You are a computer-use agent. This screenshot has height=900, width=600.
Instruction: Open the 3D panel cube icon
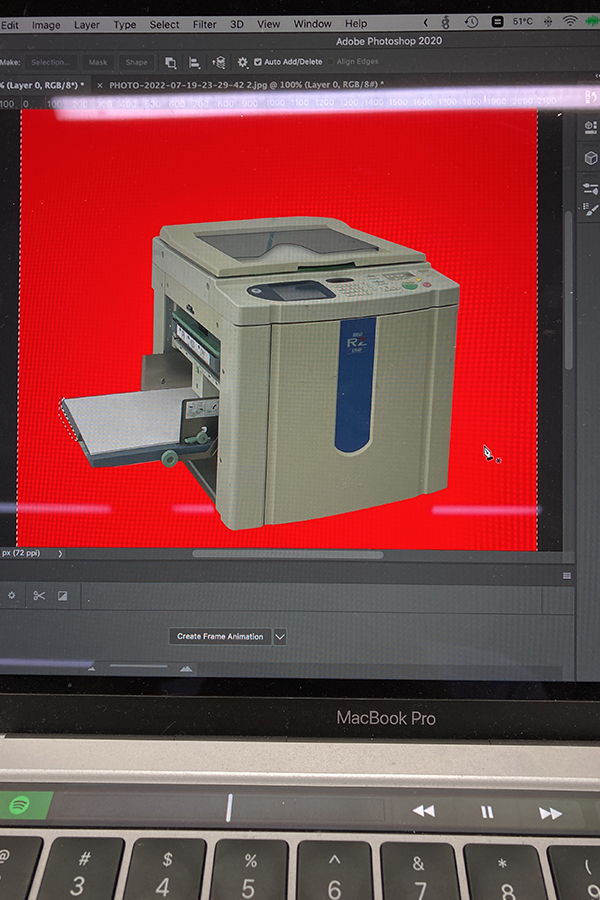coord(590,158)
